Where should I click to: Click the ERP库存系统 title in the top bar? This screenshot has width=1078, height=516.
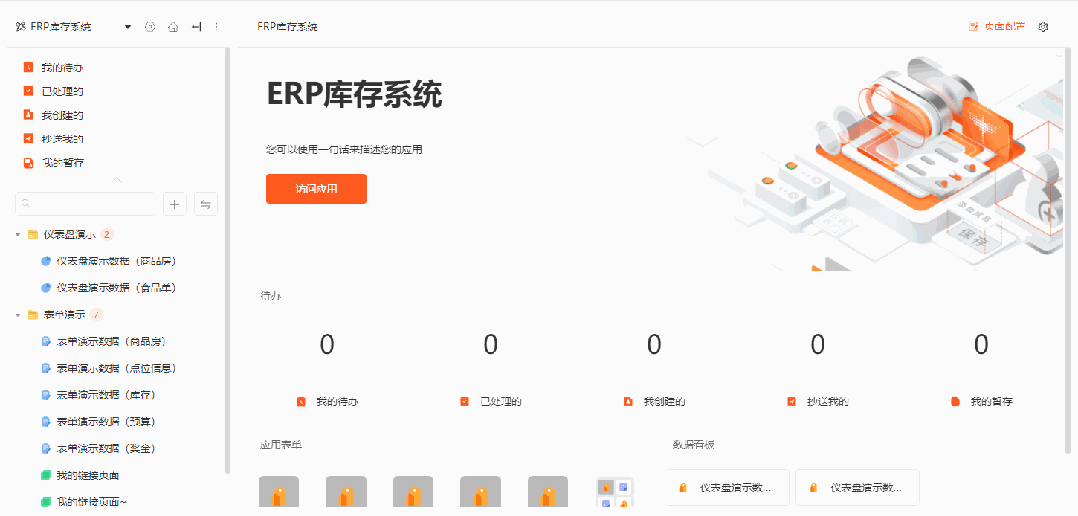(x=287, y=27)
